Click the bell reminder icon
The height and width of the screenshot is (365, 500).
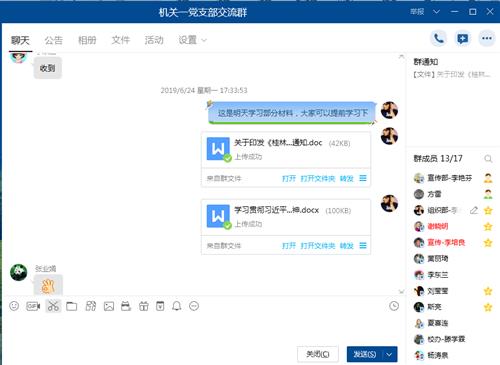tap(177, 306)
